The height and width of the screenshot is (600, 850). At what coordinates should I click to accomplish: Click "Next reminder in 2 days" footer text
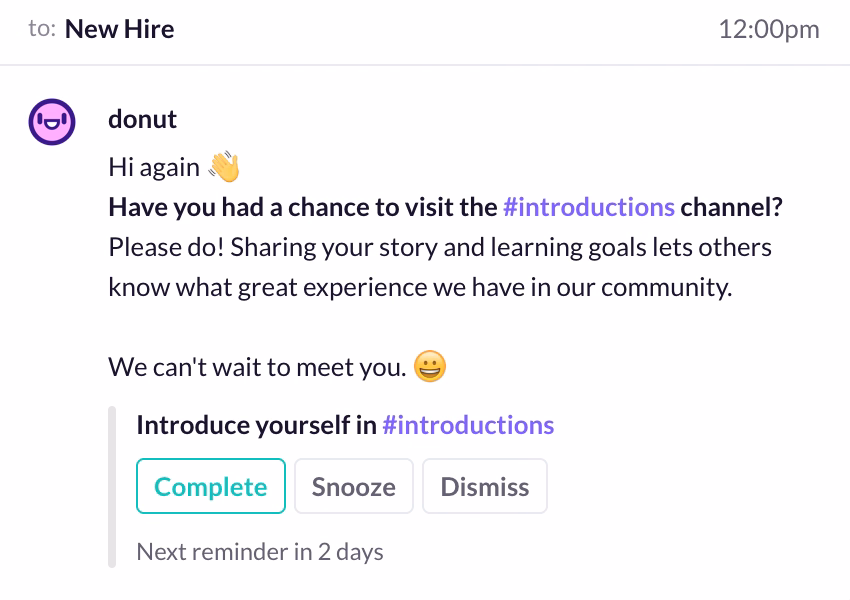click(259, 551)
